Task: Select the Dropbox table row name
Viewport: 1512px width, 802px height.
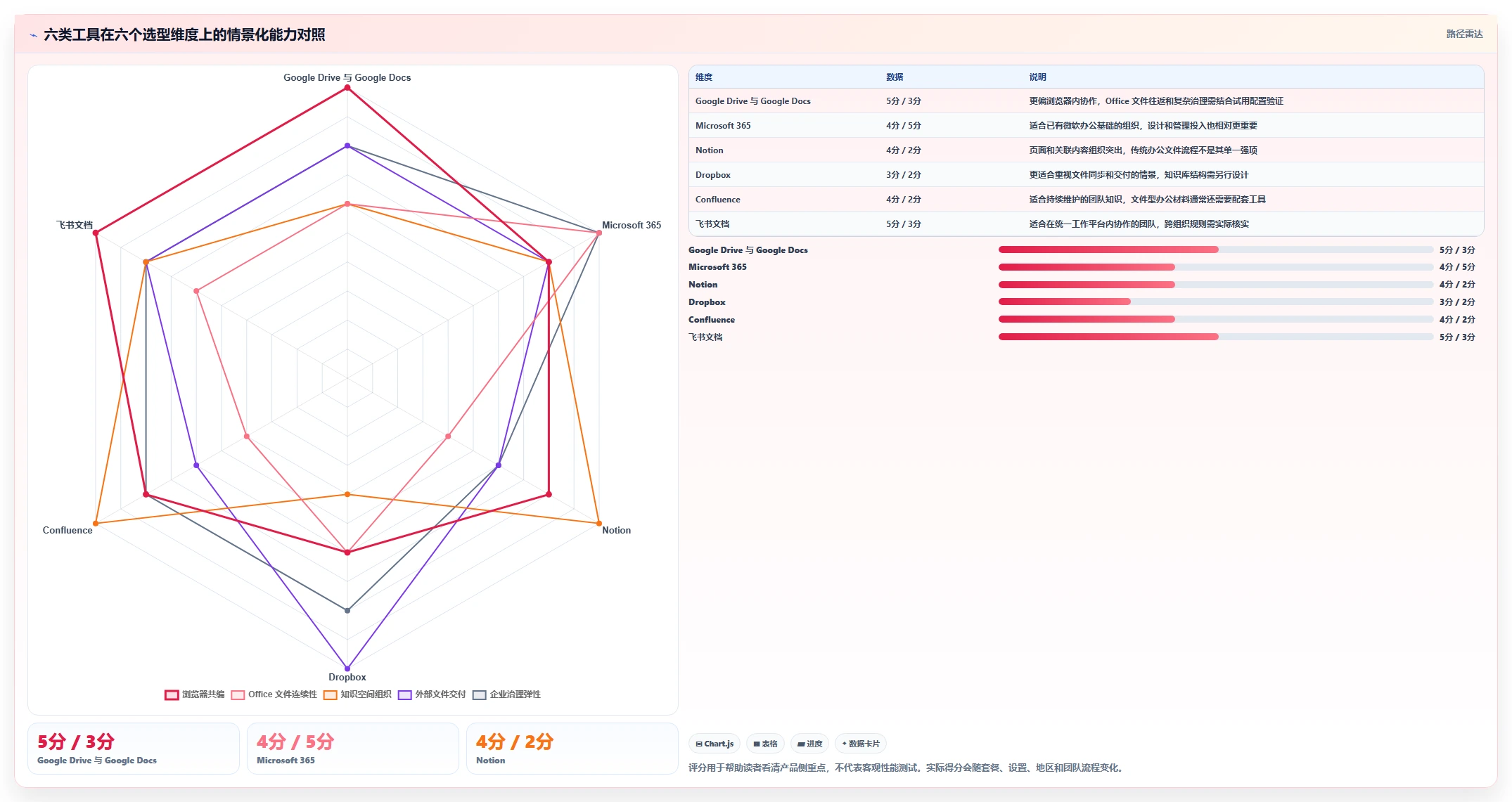Action: click(713, 175)
